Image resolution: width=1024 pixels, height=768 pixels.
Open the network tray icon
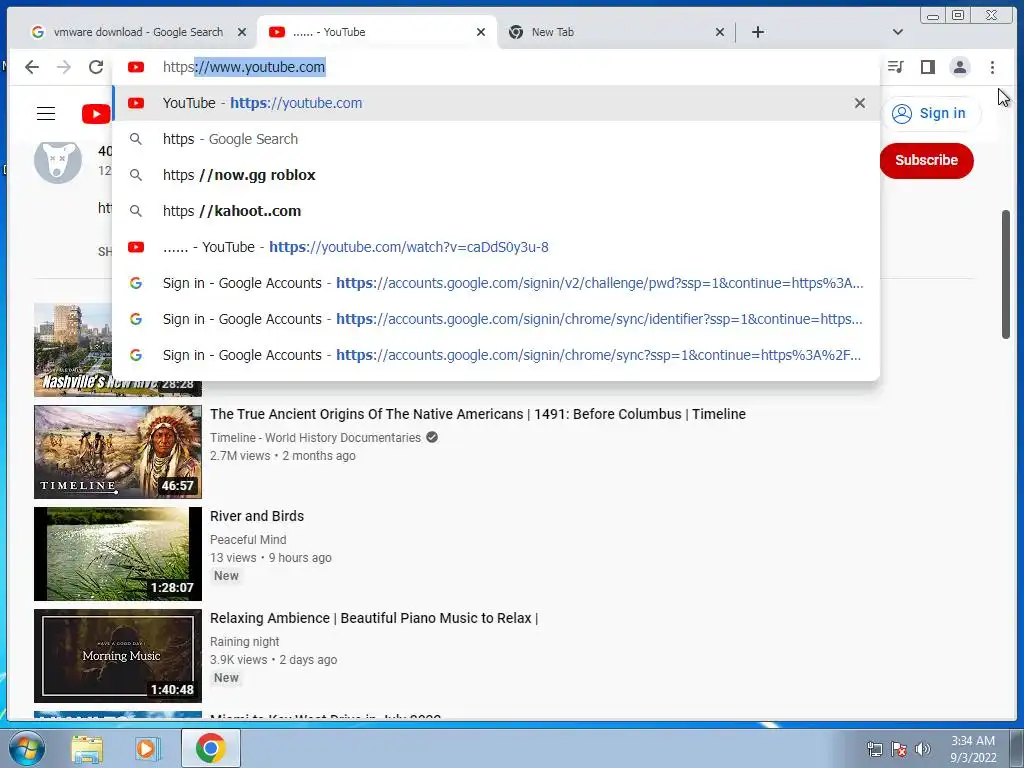click(874, 749)
